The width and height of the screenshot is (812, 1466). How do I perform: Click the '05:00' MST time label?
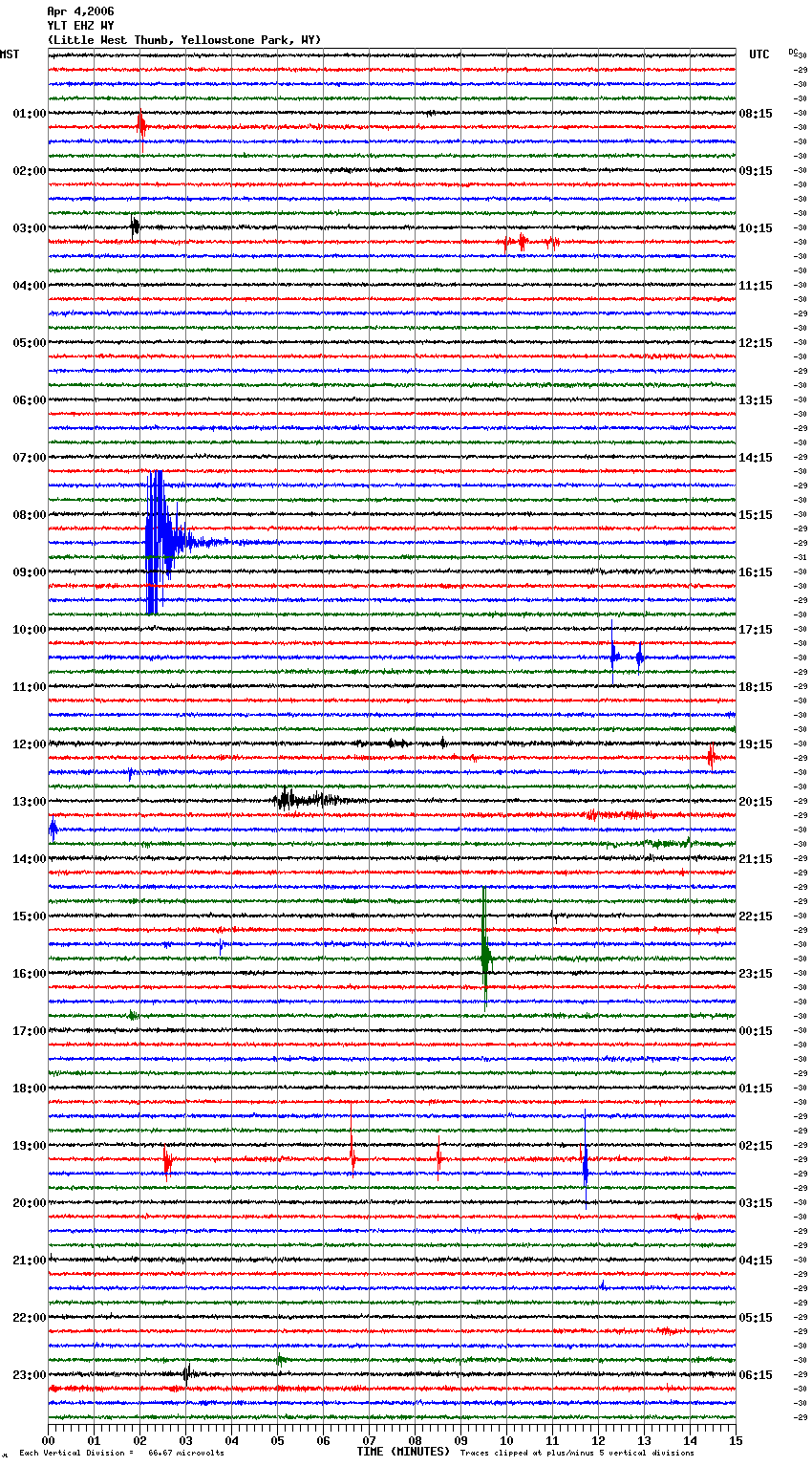(30, 343)
